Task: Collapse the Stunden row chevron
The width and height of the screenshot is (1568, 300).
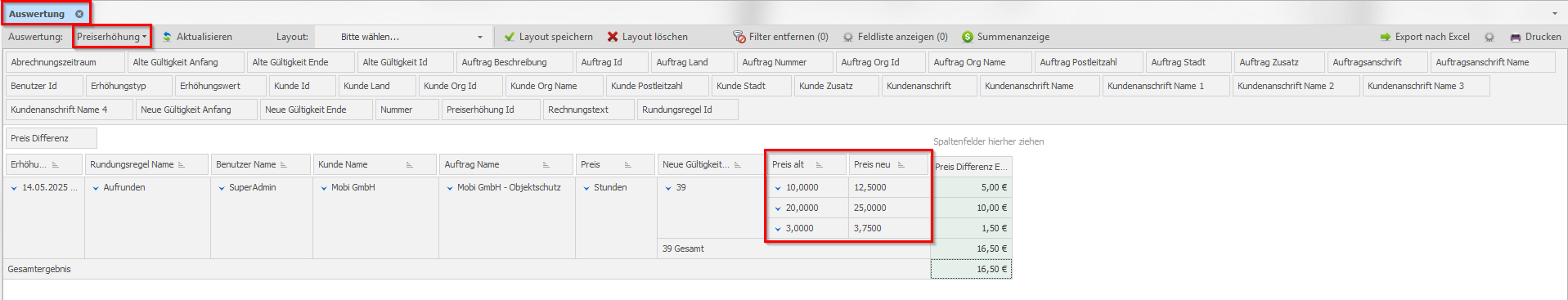Action: pyautogui.click(x=586, y=188)
